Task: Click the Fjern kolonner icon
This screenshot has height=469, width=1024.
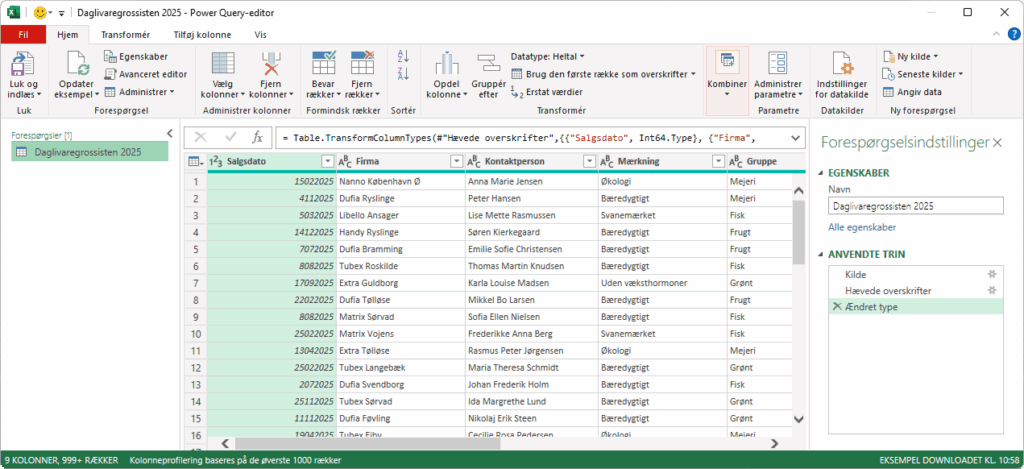Action: [271, 63]
